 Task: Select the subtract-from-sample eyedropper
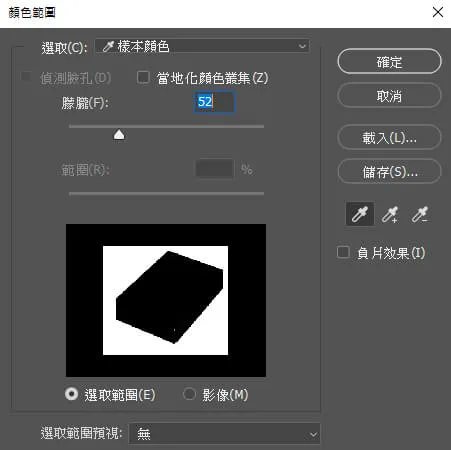[x=419, y=214]
